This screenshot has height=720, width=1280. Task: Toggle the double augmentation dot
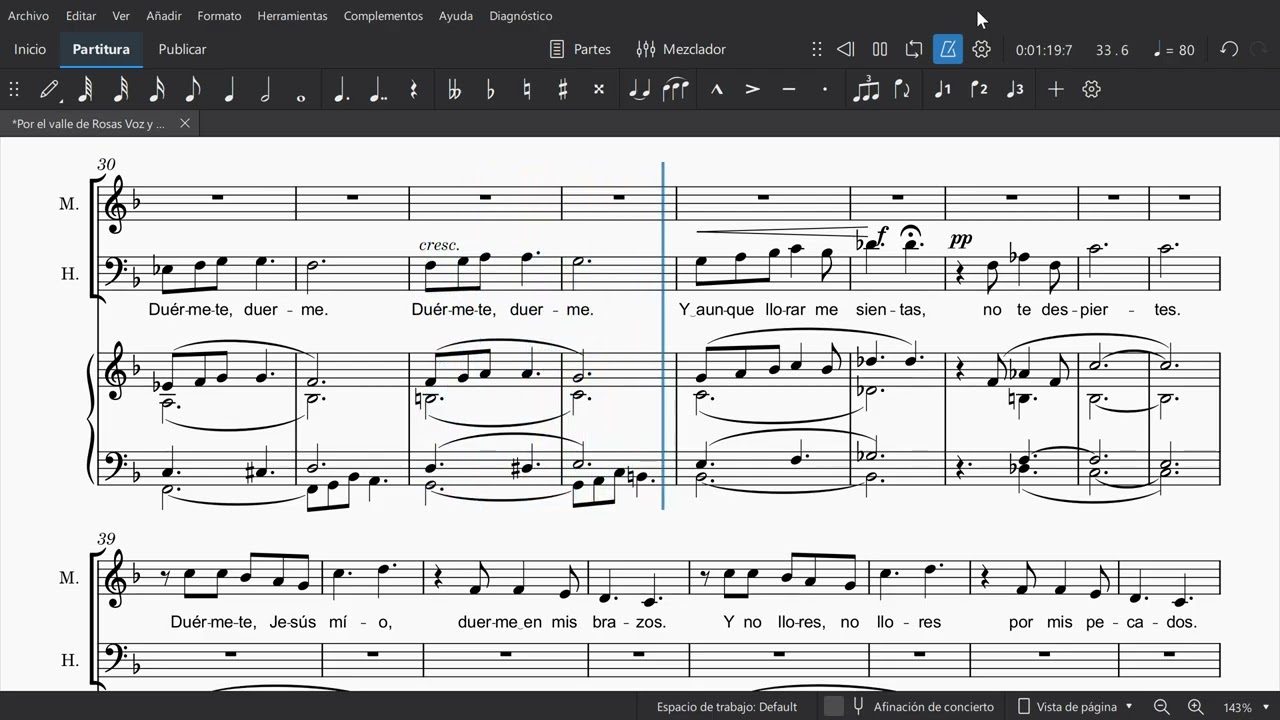tap(377, 89)
